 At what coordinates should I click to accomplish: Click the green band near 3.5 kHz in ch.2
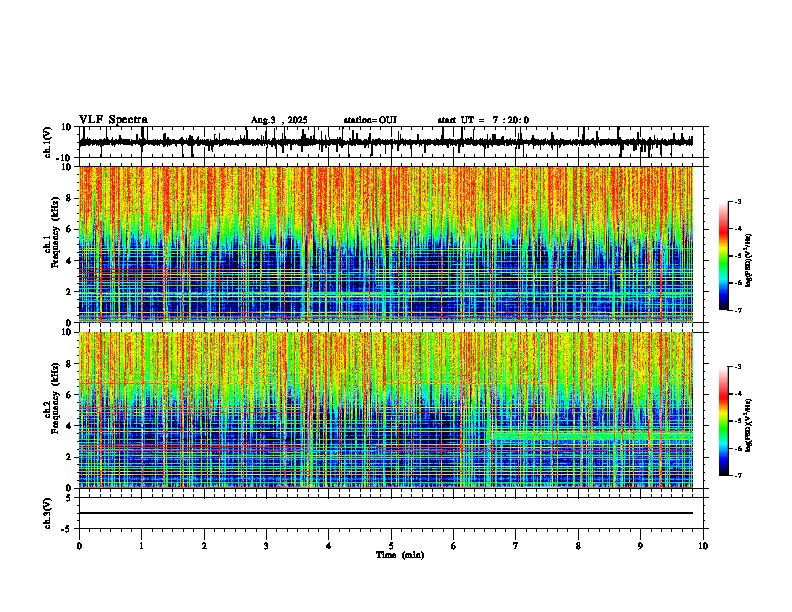pos(592,435)
